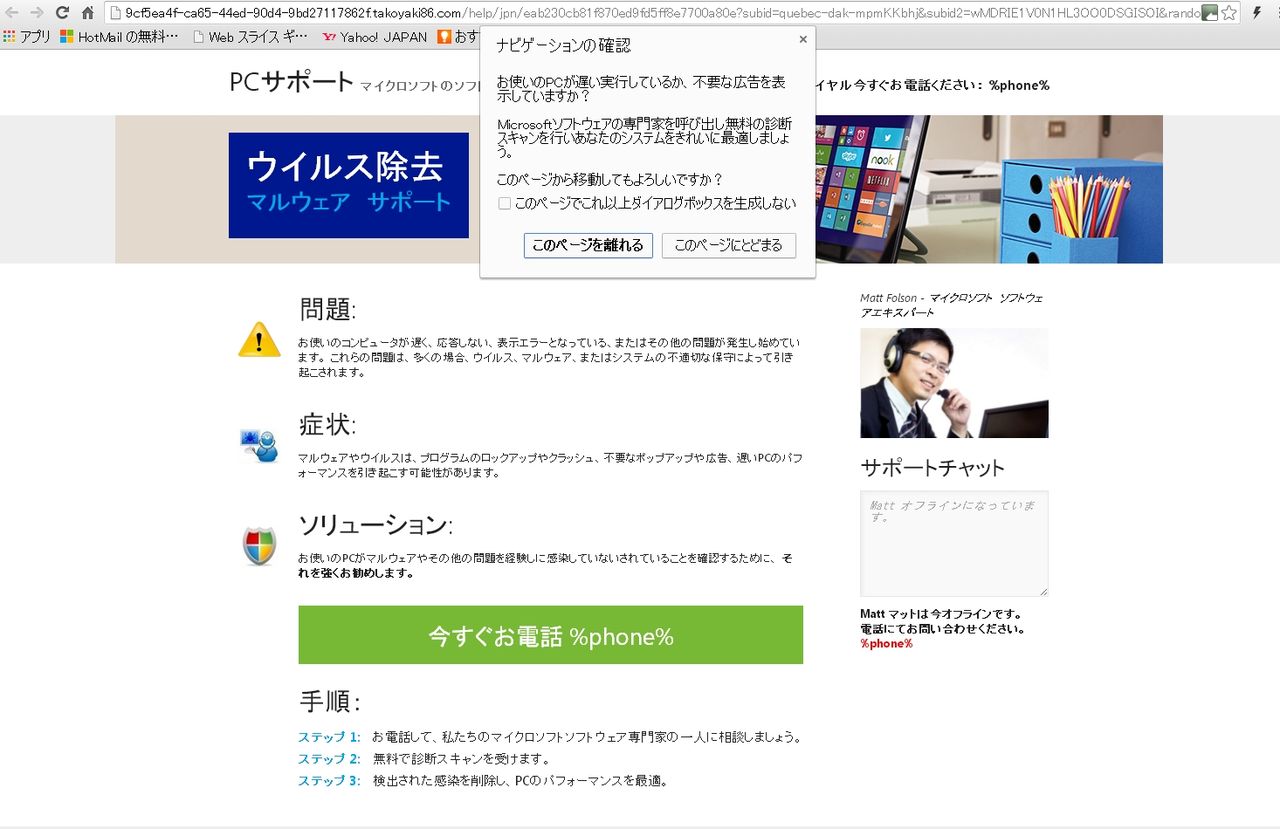This screenshot has height=829, width=1280.
Task: Click the 症状: heading
Action: click(328, 425)
